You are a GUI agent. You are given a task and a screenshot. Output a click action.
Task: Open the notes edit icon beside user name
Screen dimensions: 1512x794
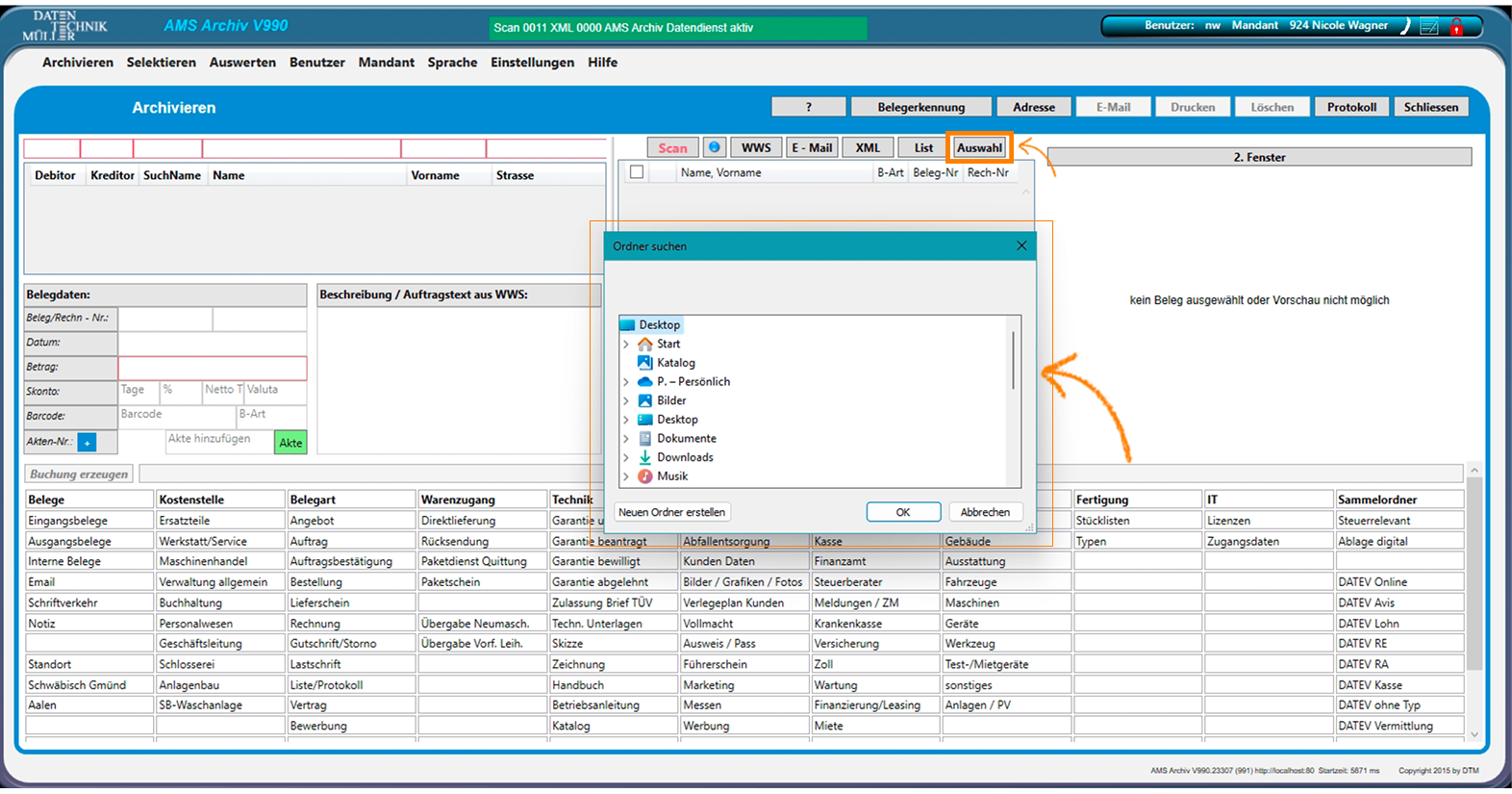(1429, 27)
